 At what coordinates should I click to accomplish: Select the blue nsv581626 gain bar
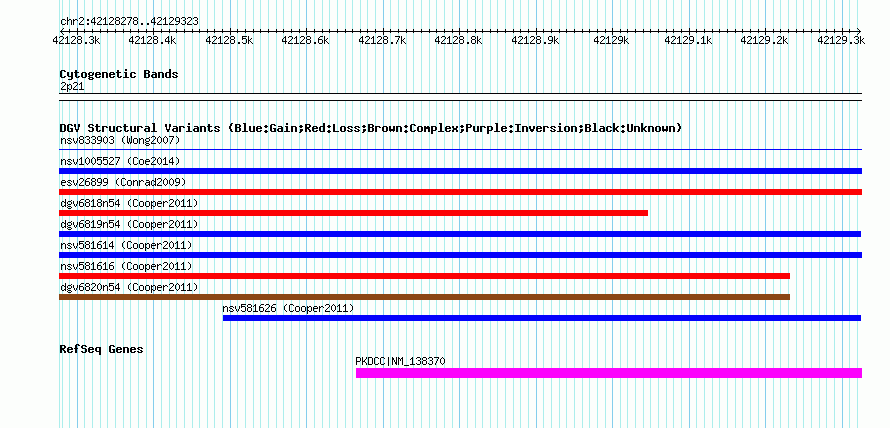tap(542, 318)
